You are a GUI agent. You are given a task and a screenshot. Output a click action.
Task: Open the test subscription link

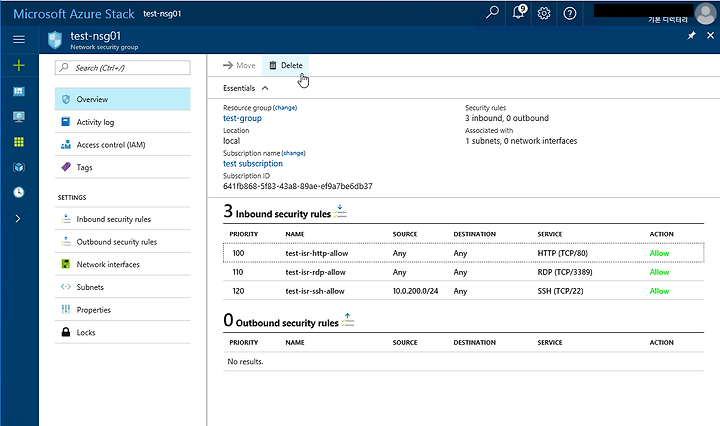click(253, 163)
